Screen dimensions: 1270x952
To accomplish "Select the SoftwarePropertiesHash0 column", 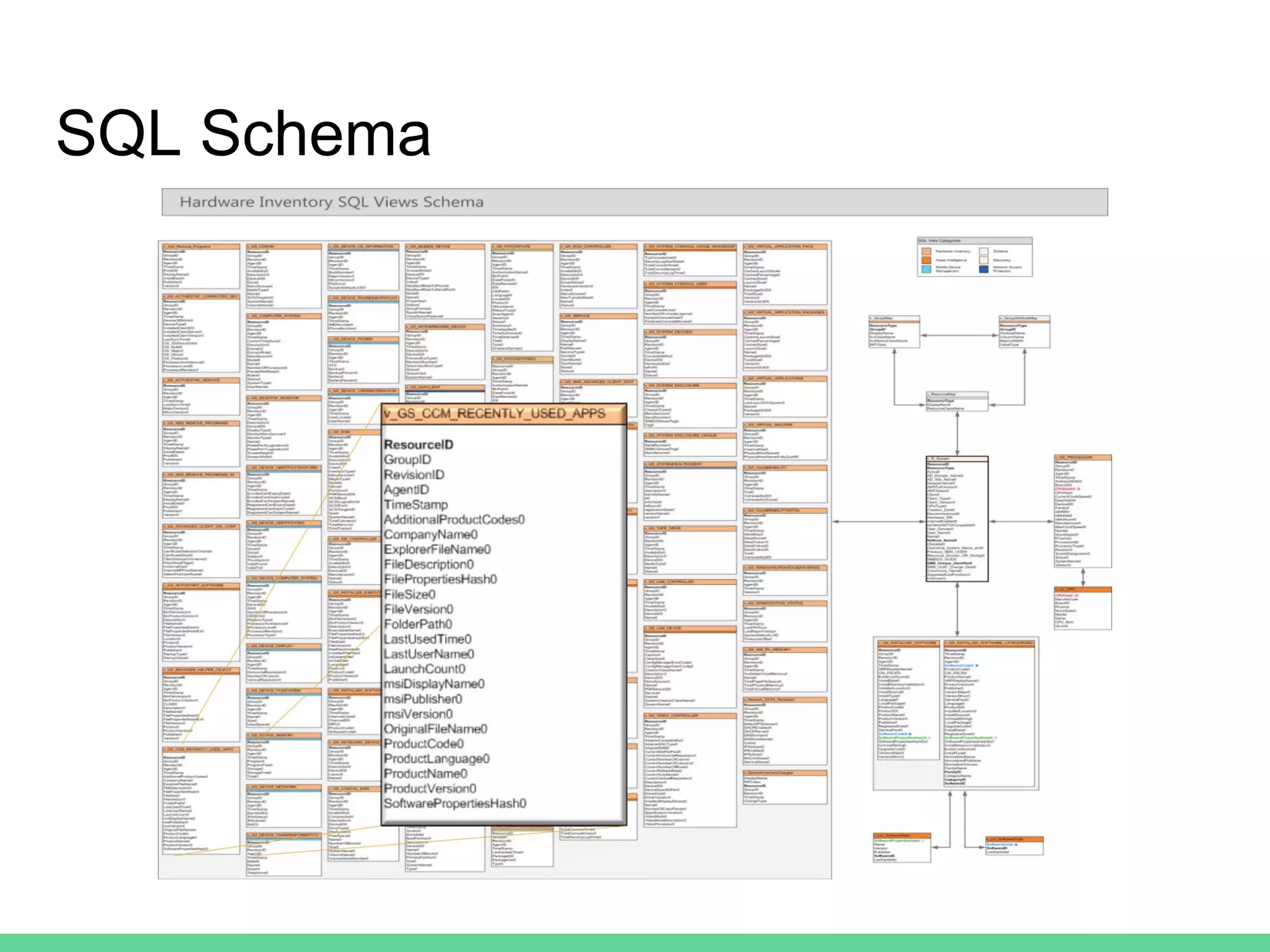I will [455, 803].
